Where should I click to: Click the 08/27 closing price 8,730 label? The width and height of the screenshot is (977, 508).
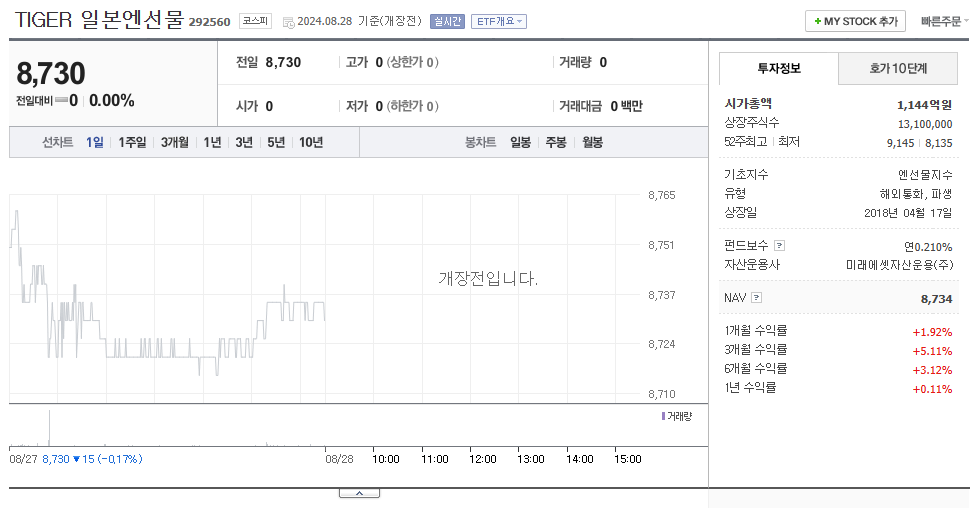point(56,459)
